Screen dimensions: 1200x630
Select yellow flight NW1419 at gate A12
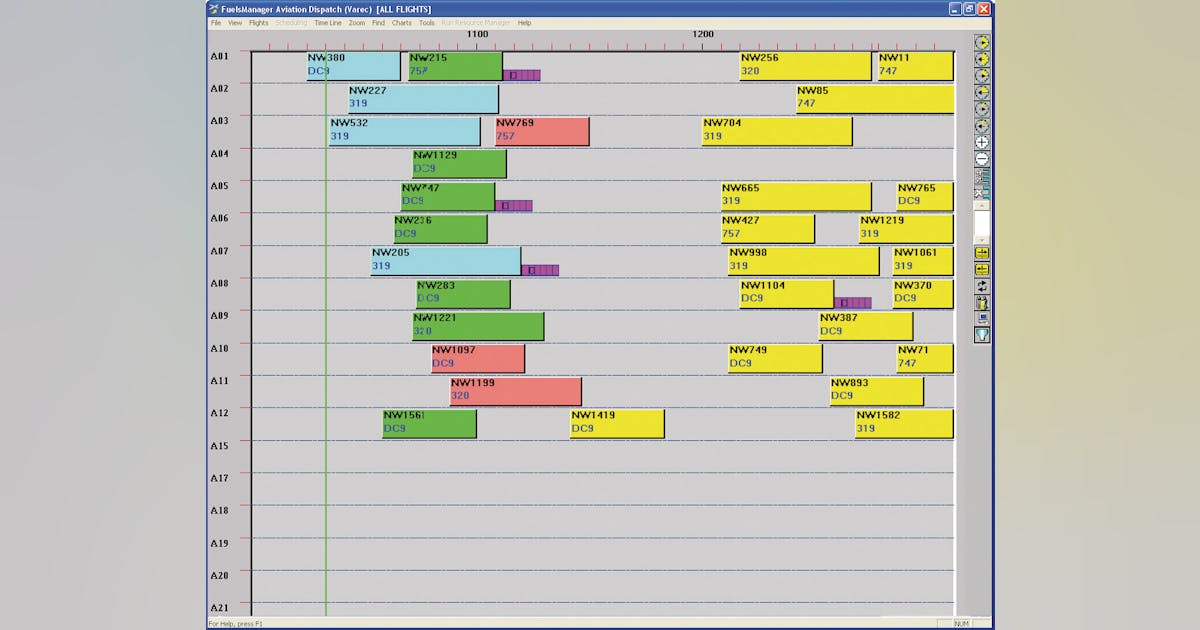617,423
